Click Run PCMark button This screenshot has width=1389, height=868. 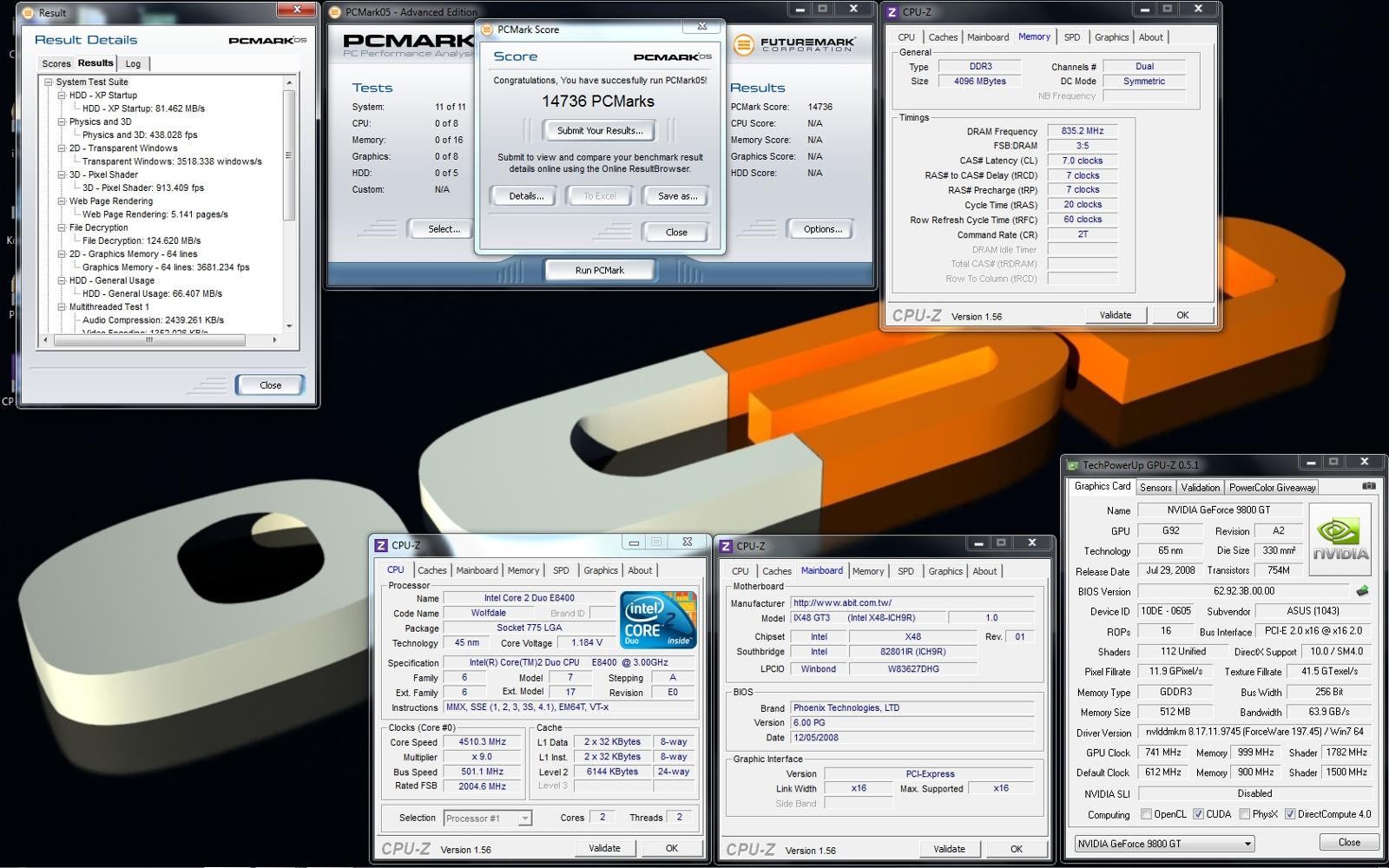coord(599,270)
